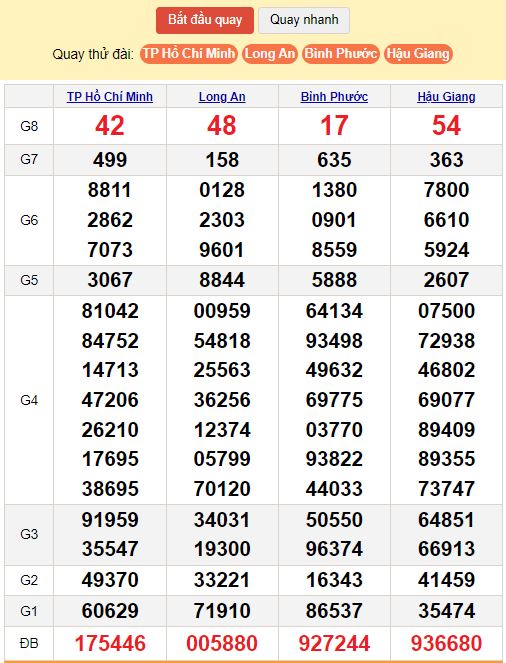506x663 pixels.
Task: Select Hậu Giang trial-spin pill
Action: coord(418,54)
